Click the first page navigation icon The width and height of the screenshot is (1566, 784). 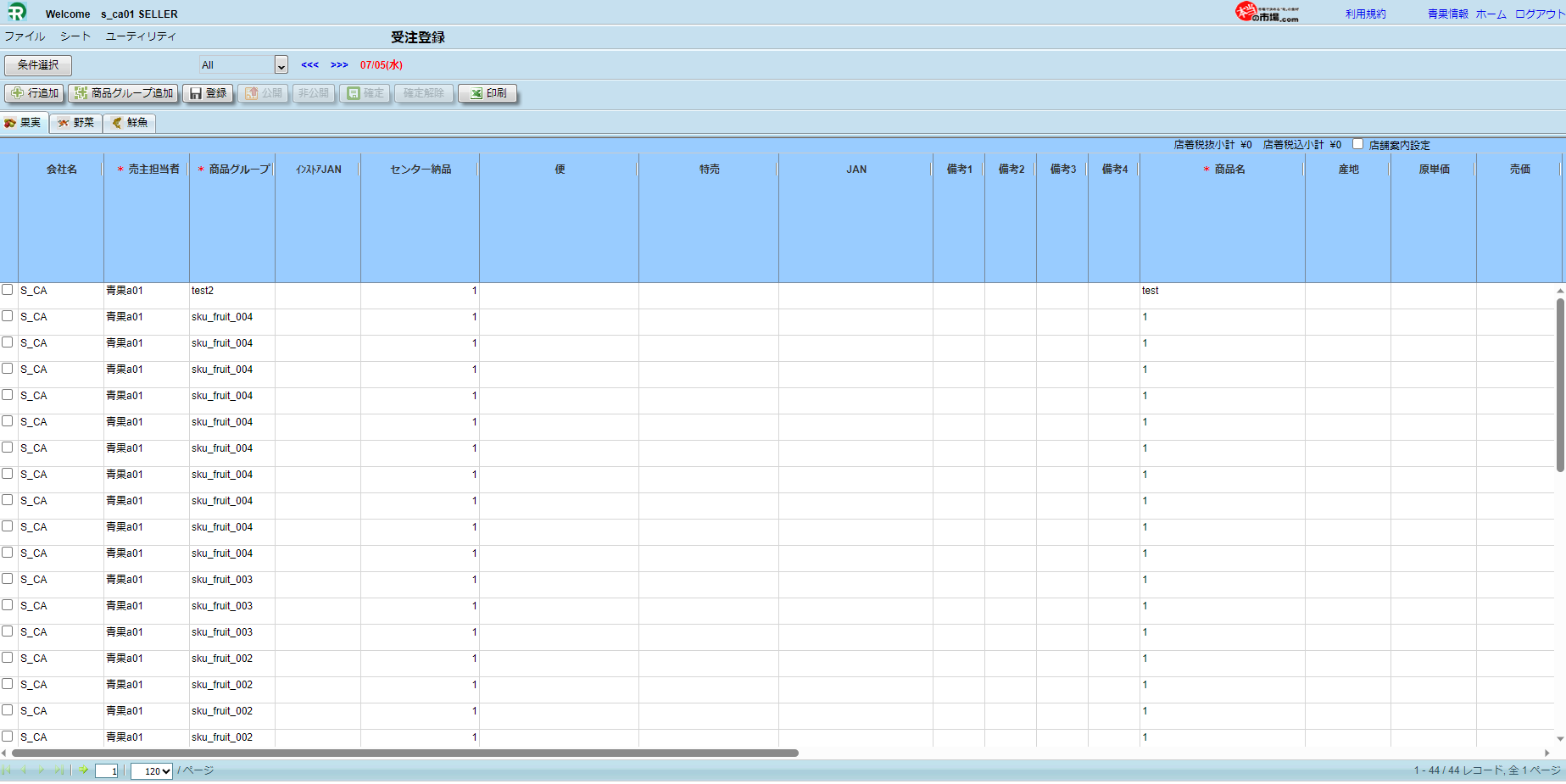pos(7,770)
